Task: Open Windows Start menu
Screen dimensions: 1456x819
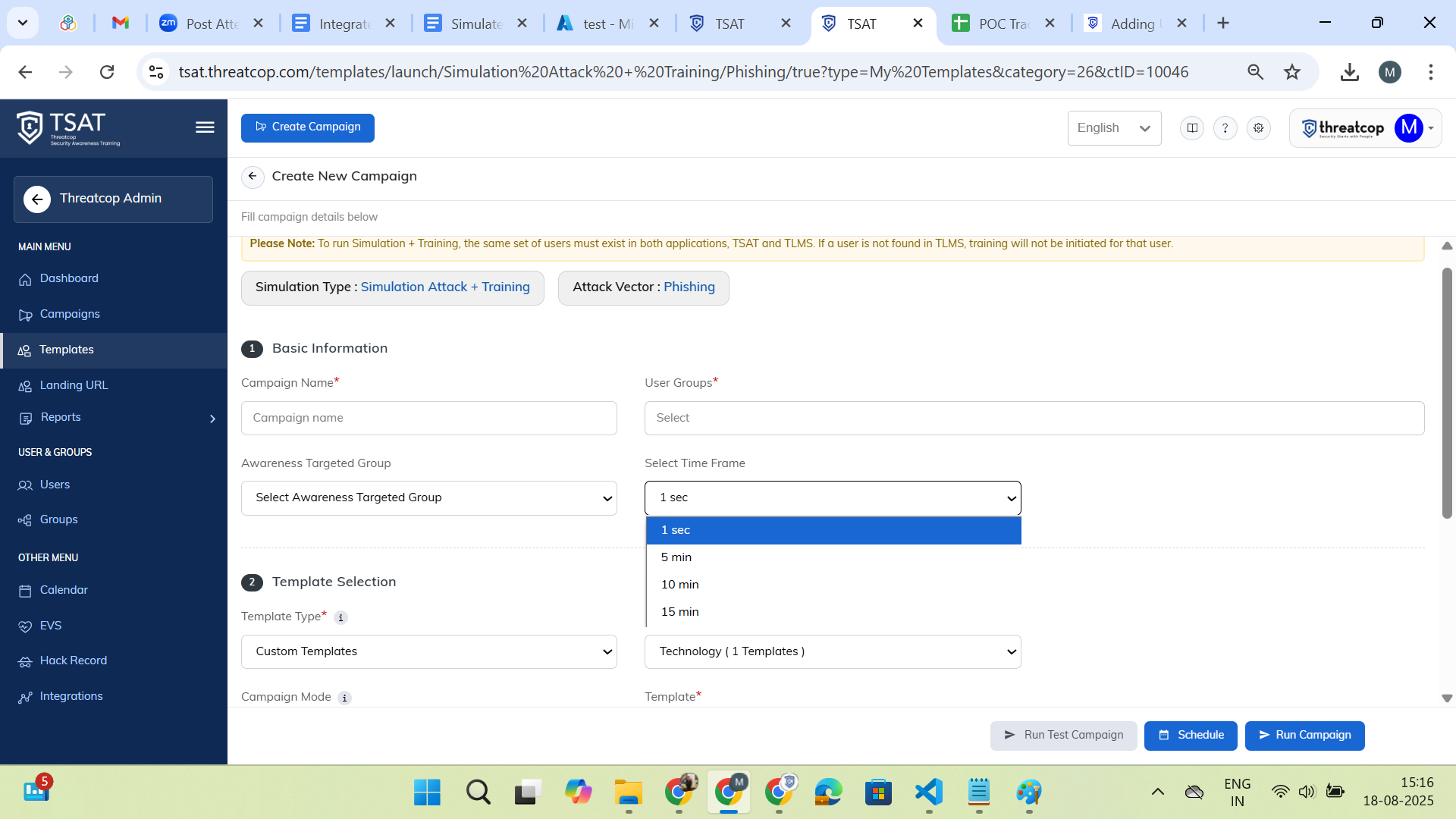Action: click(x=427, y=792)
